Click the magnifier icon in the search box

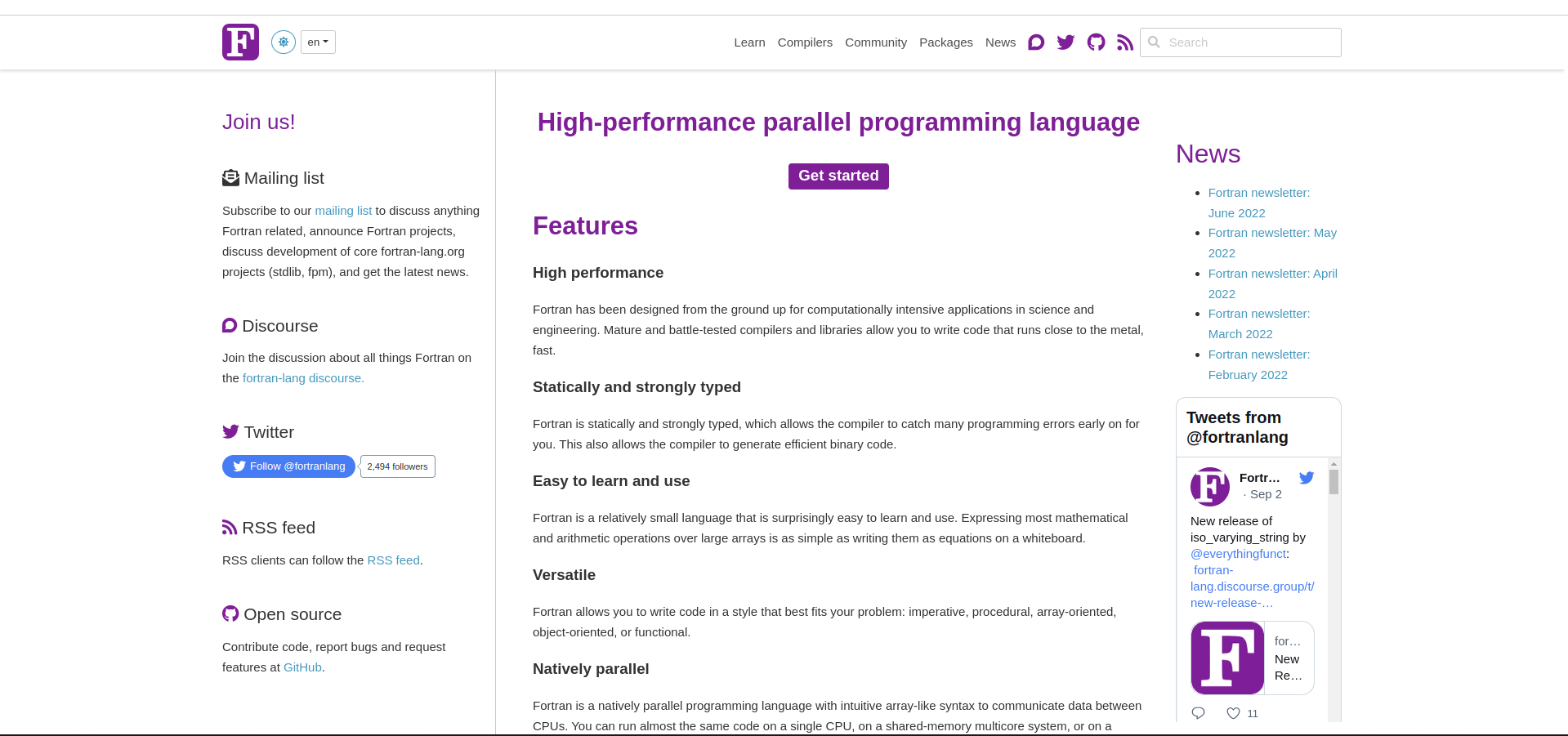1154,42
